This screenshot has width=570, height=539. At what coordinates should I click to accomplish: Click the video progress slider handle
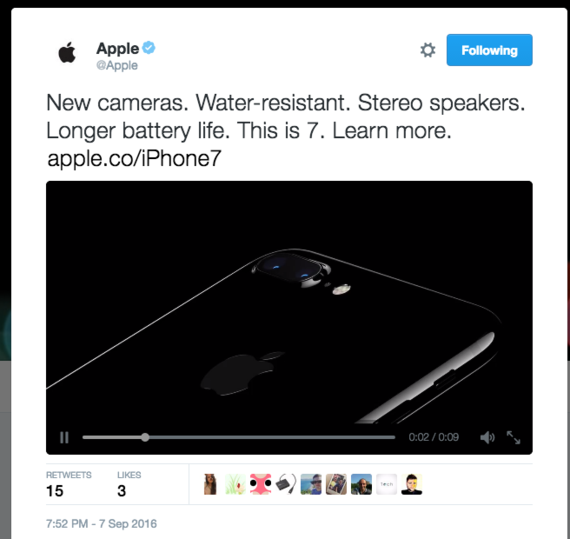tap(145, 437)
